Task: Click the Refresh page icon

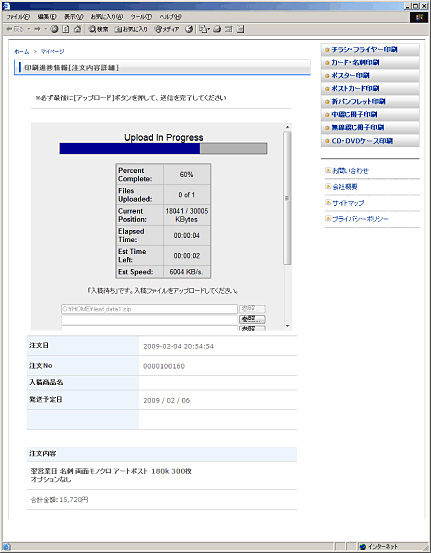Action: click(66, 29)
